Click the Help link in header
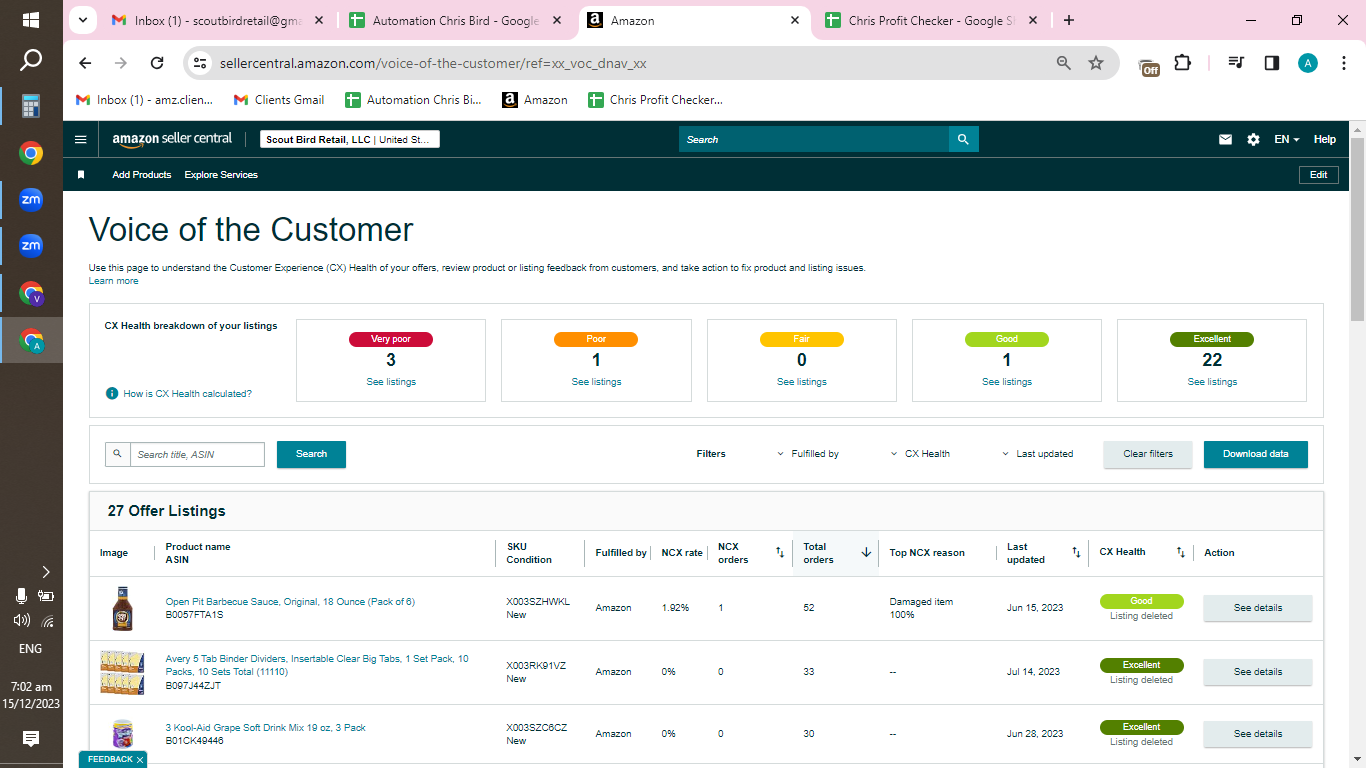The image size is (1366, 768). tap(1324, 140)
